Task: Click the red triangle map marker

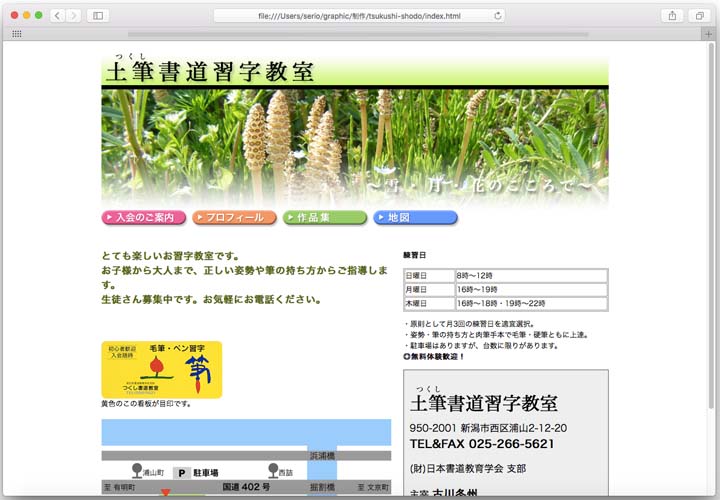Action: click(165, 493)
